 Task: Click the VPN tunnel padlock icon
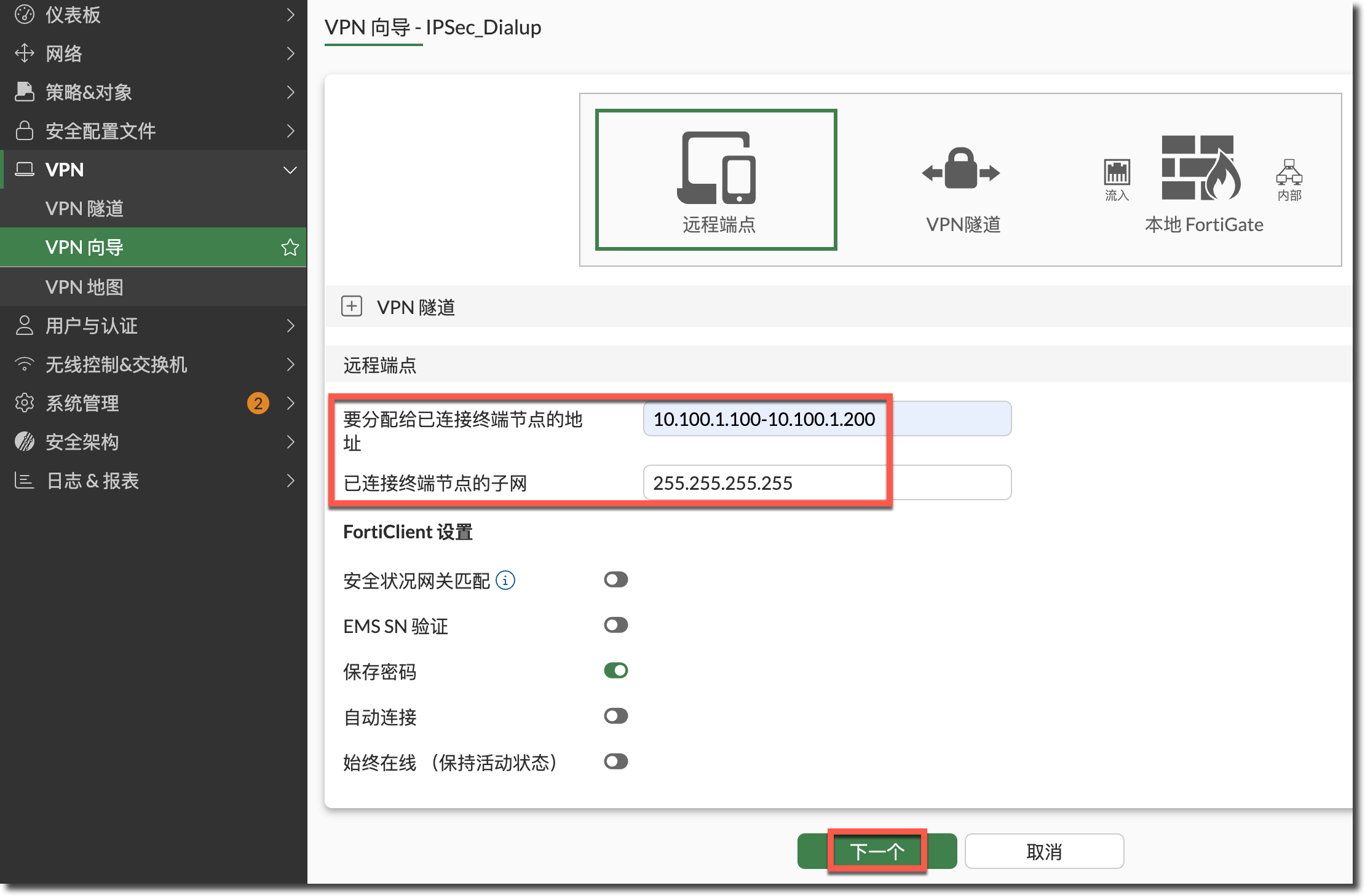pos(960,170)
